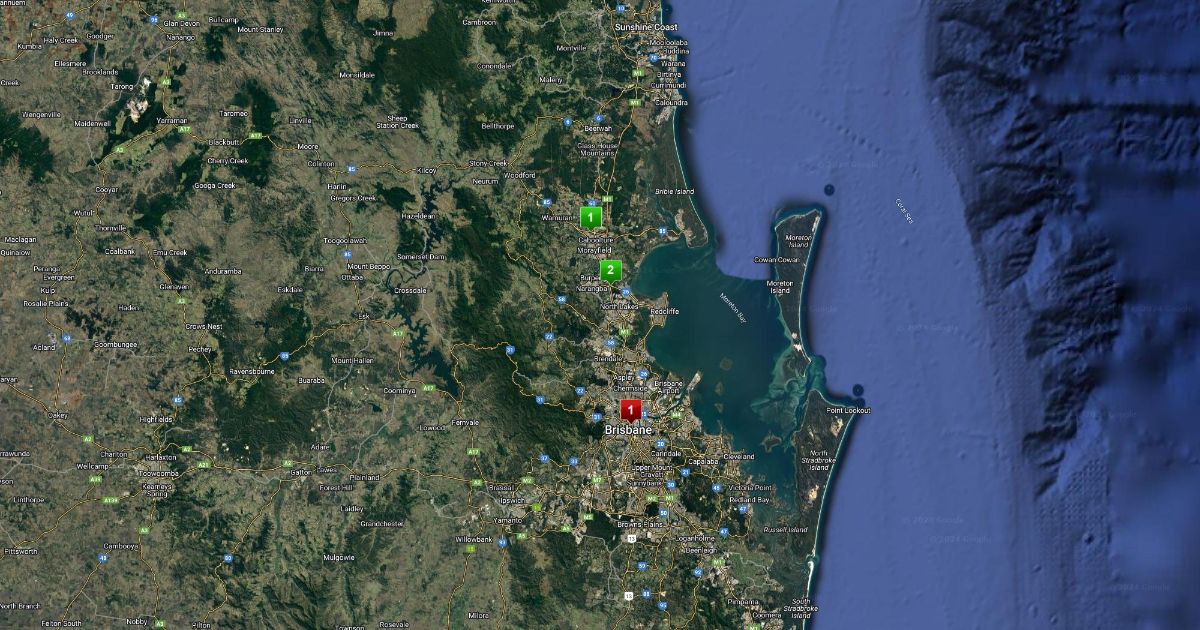The height and width of the screenshot is (630, 1200).
Task: Click the Conondale label
Action: (494, 66)
